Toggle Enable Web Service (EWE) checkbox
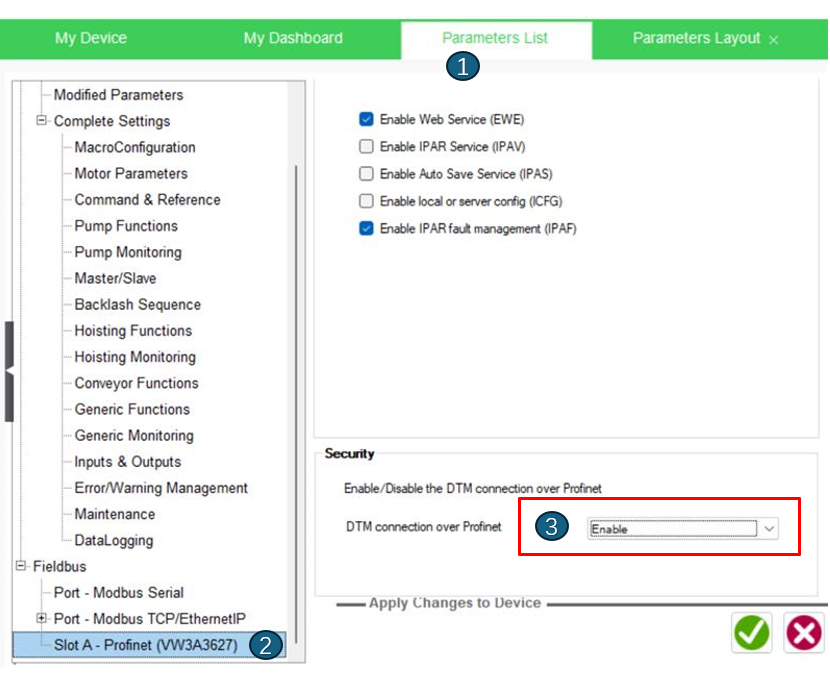The image size is (830, 680). [366, 119]
